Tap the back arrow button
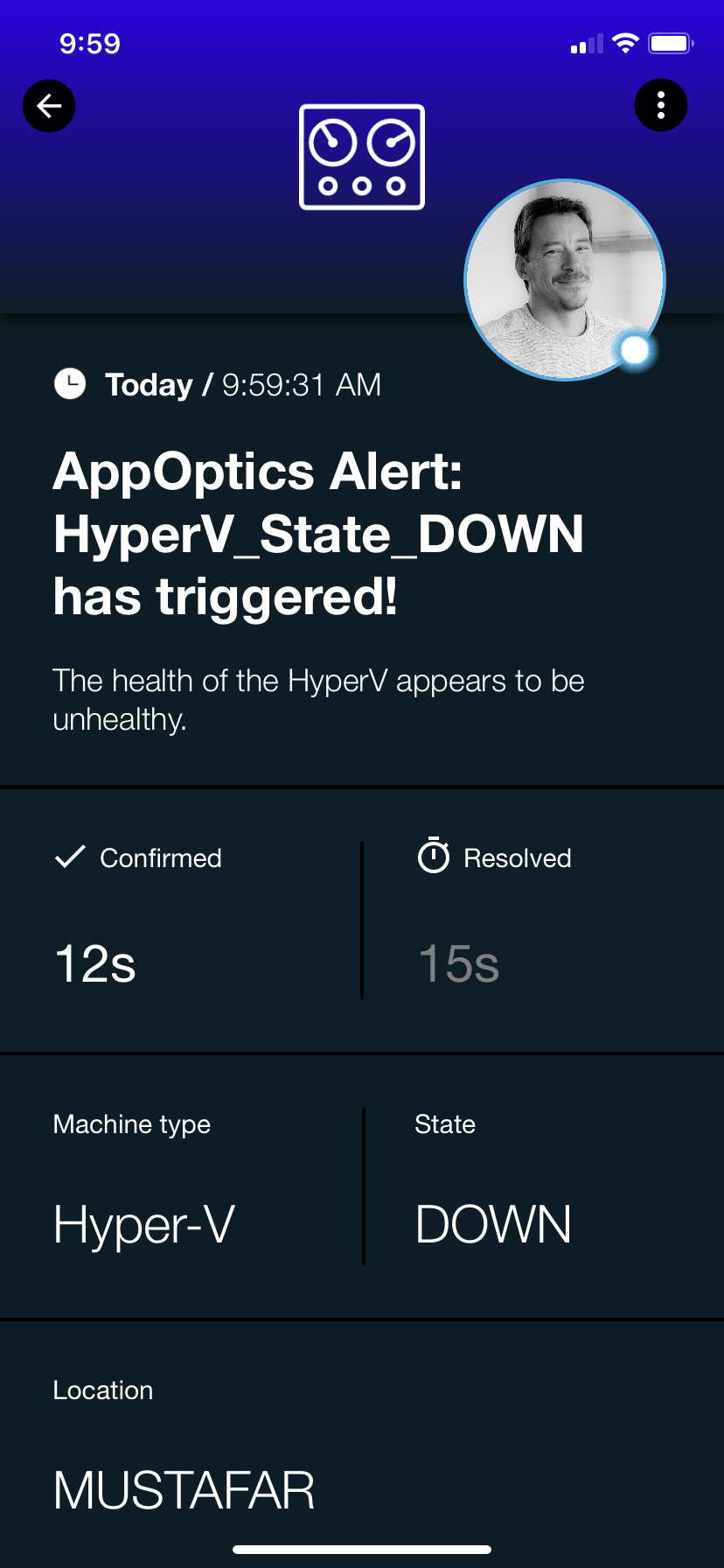Viewport: 724px width, 1568px height. pos(49,106)
